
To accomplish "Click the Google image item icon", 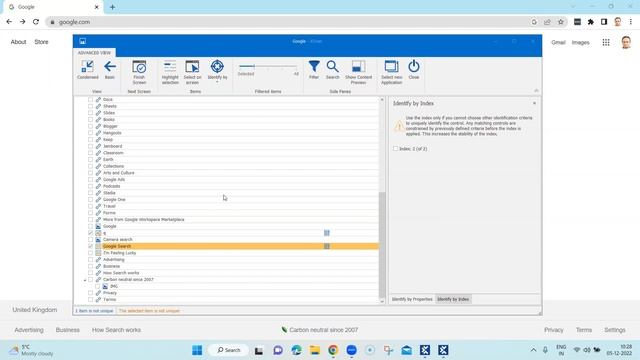I will (x=98, y=226).
